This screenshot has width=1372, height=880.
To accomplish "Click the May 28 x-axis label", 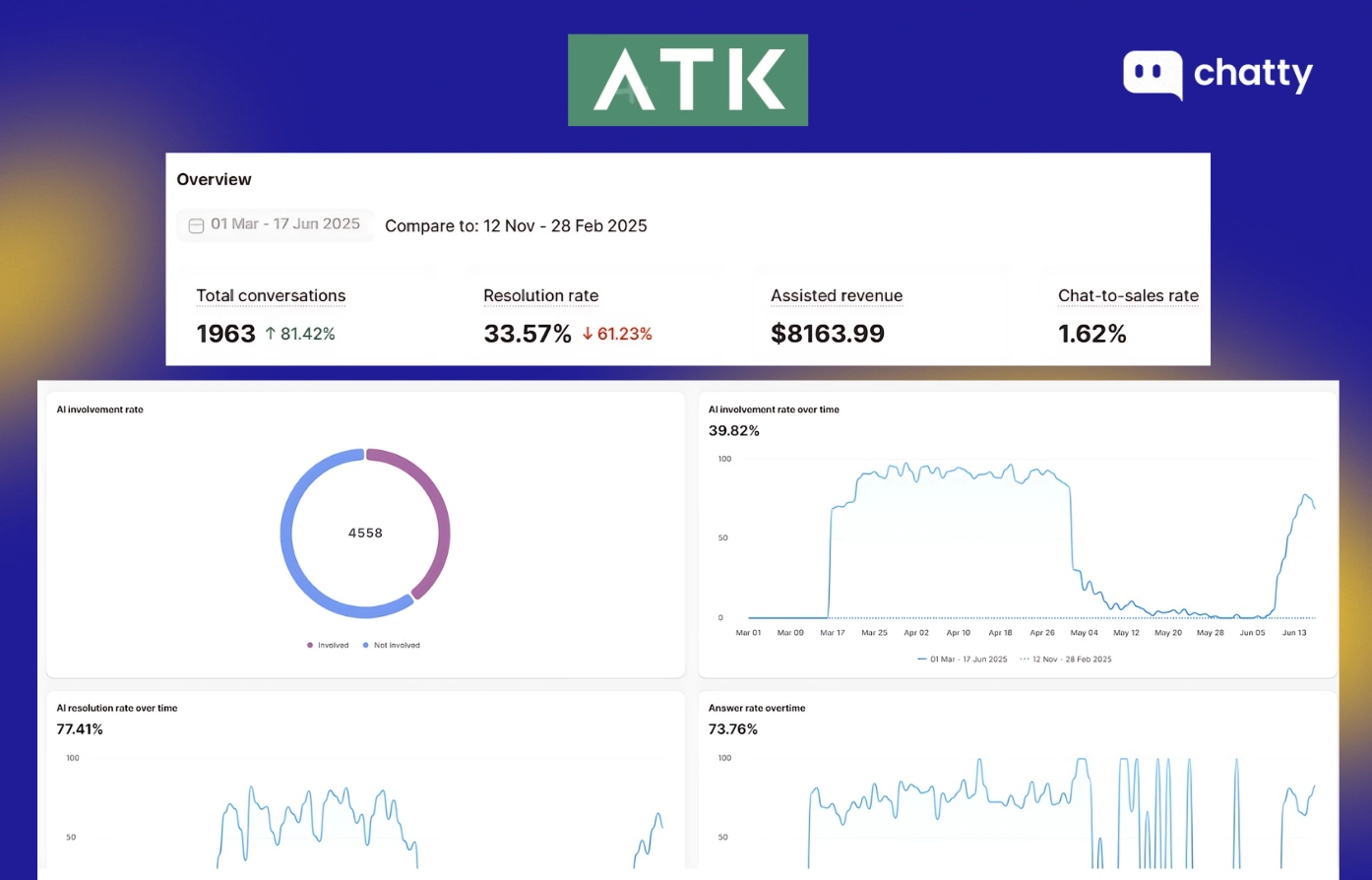I will pos(1211,633).
